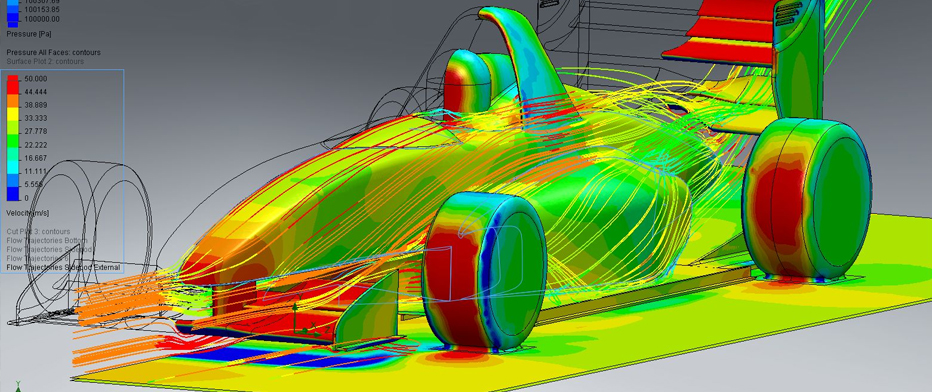This screenshot has height=392, width=932.
Task: Click the 100000.00 minimum pressure value
Action: coord(42,19)
